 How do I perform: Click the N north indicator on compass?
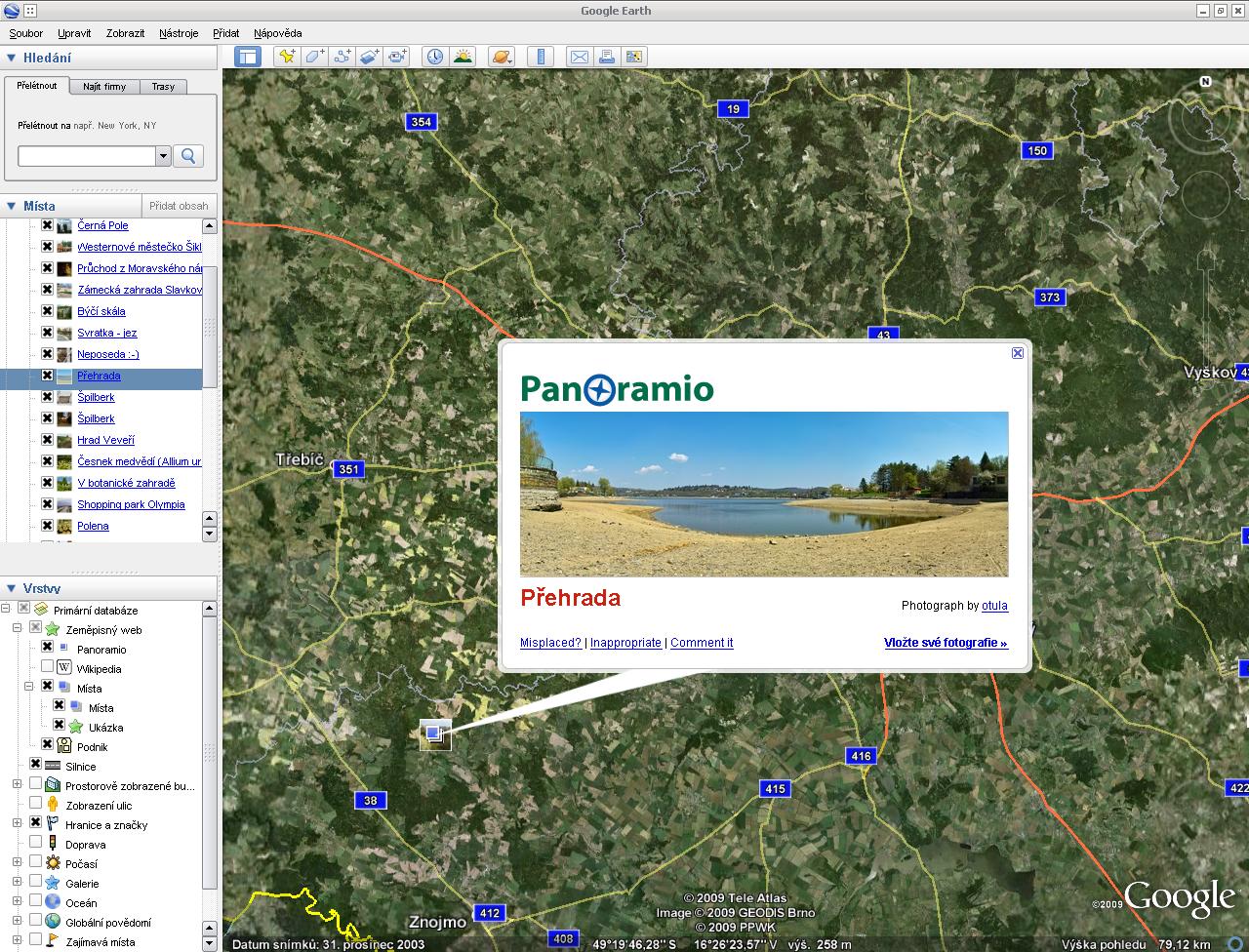pos(1206,82)
